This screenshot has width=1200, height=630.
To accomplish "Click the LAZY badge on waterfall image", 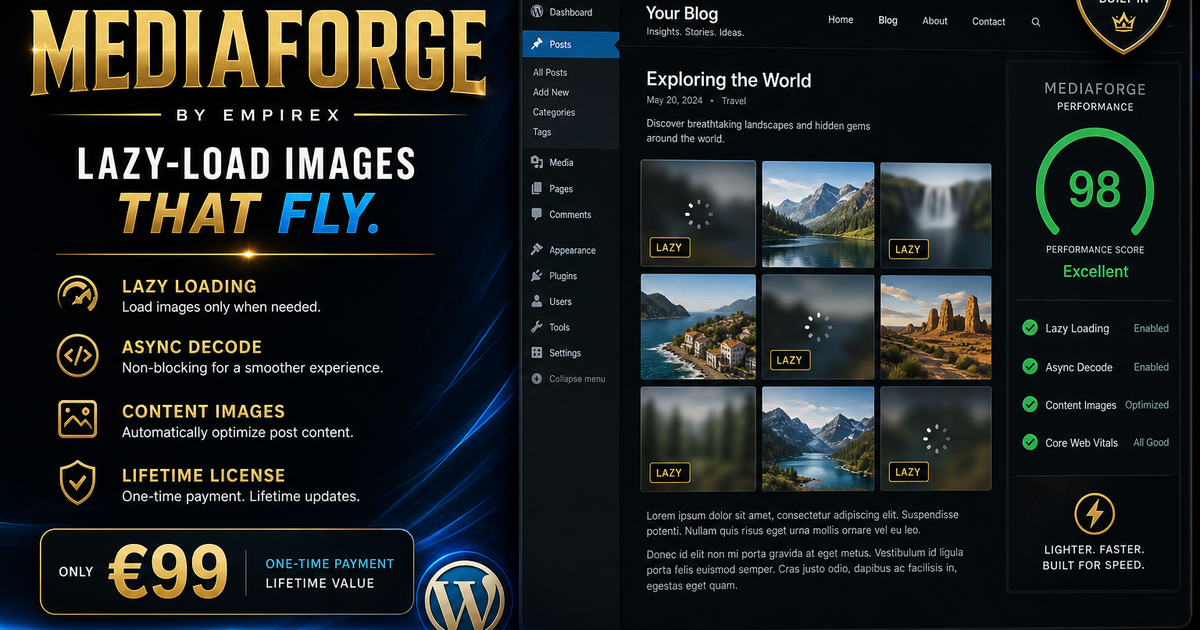I will point(908,249).
